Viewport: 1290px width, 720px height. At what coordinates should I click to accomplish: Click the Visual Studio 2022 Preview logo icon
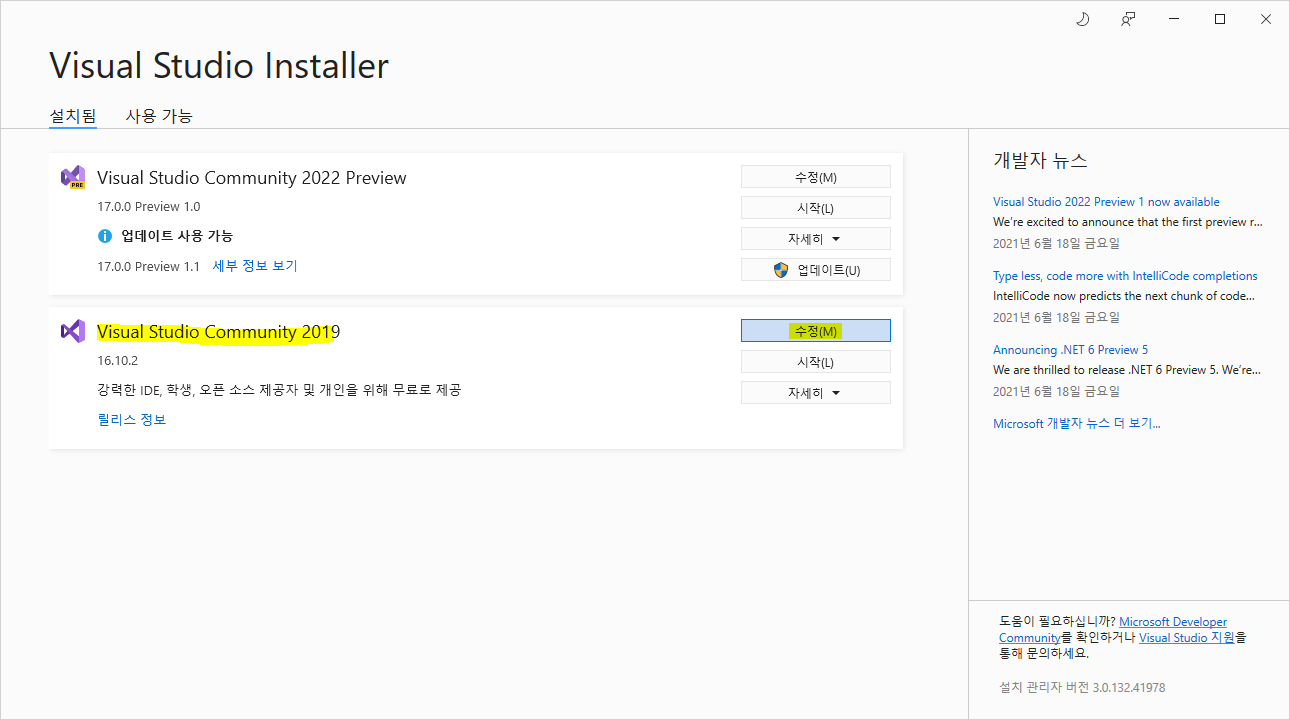pyautogui.click(x=73, y=178)
